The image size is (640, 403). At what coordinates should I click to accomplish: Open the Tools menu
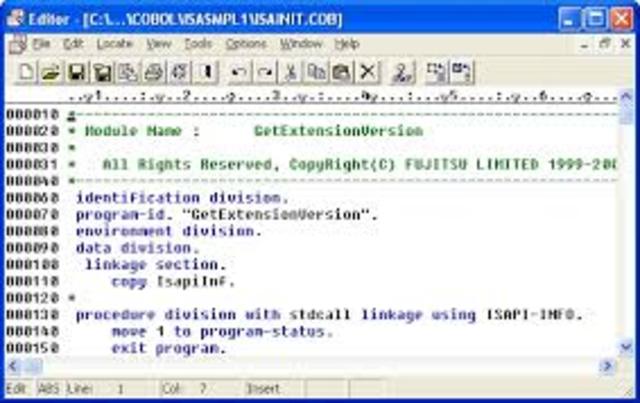[x=198, y=44]
